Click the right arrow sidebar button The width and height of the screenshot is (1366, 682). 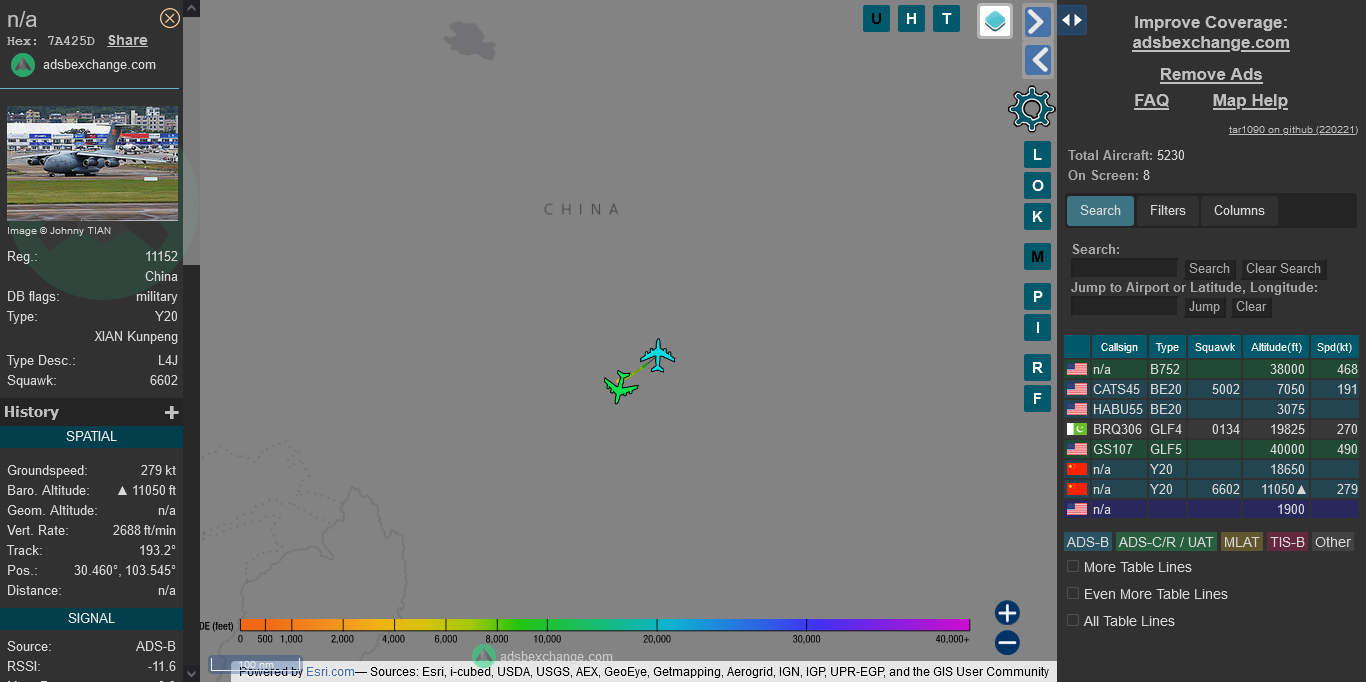click(x=1038, y=21)
